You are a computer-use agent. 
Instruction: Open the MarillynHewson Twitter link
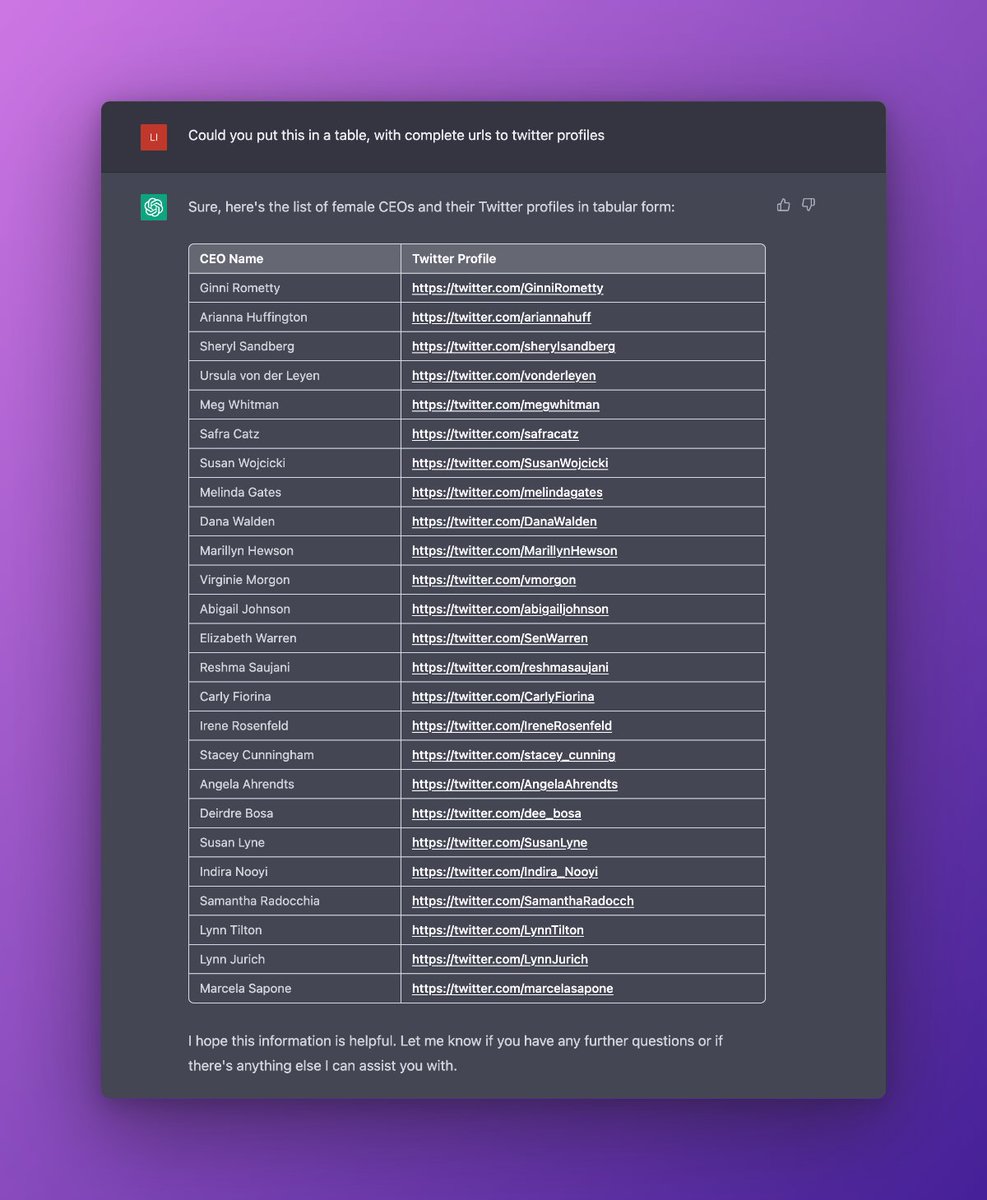tap(514, 550)
